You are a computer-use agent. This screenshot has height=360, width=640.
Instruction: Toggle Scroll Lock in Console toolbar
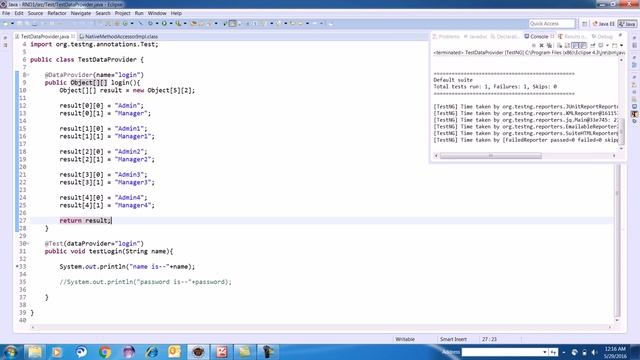(x=567, y=46)
